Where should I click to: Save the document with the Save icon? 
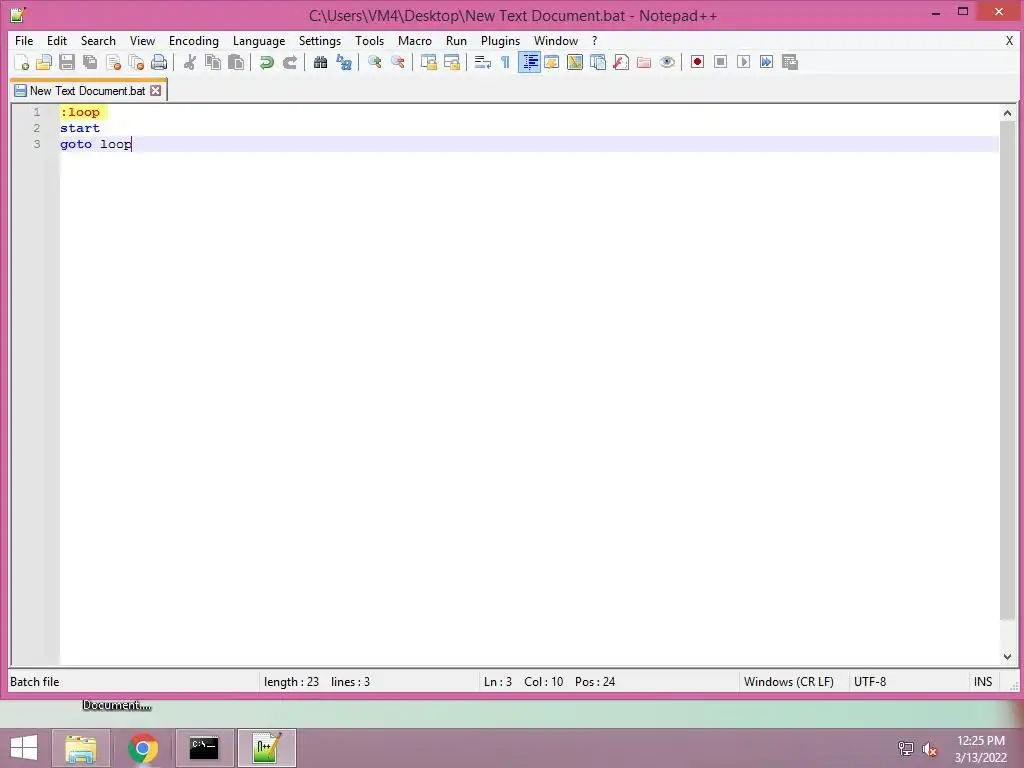(x=67, y=62)
